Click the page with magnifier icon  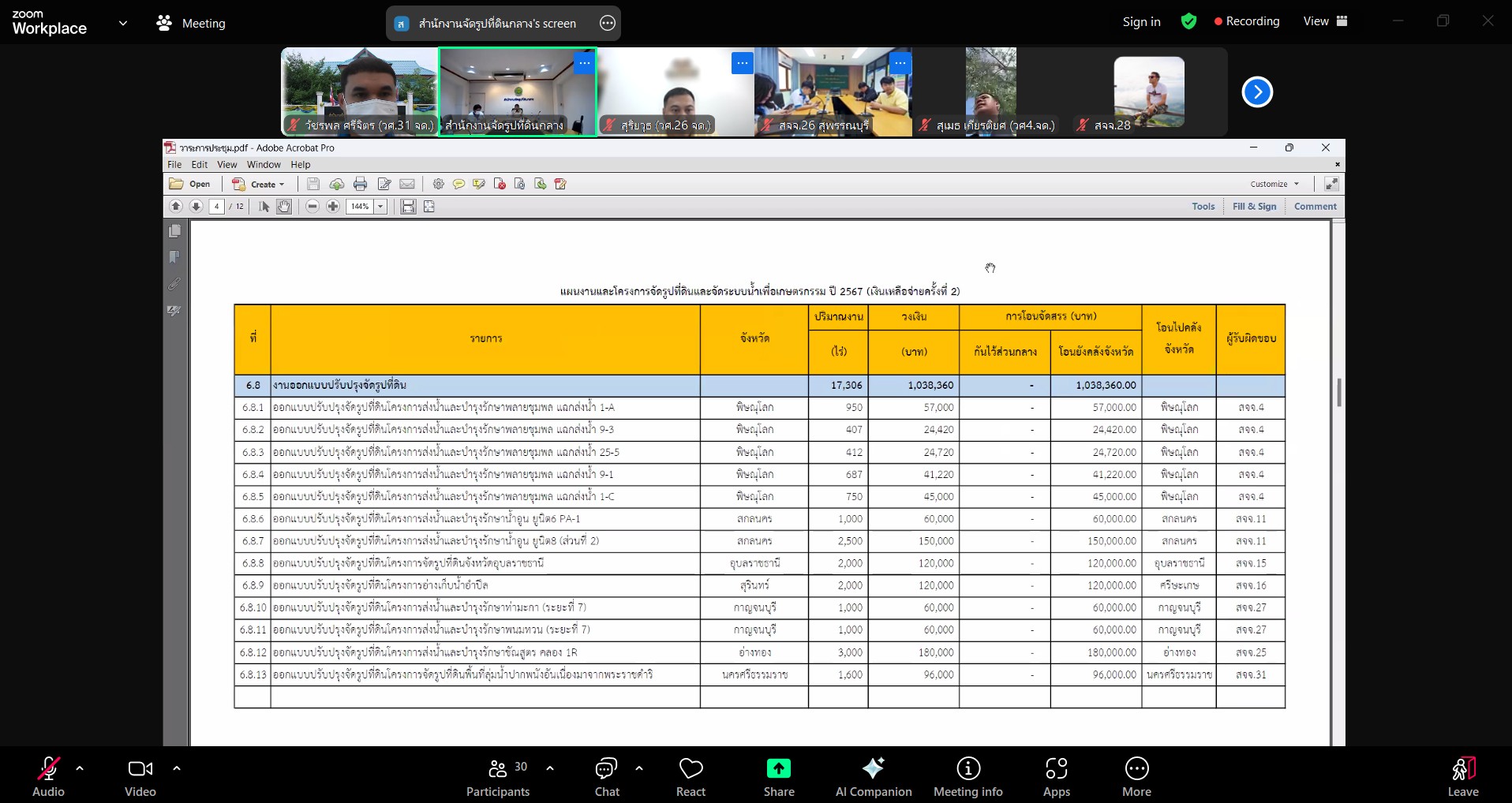pos(520,184)
